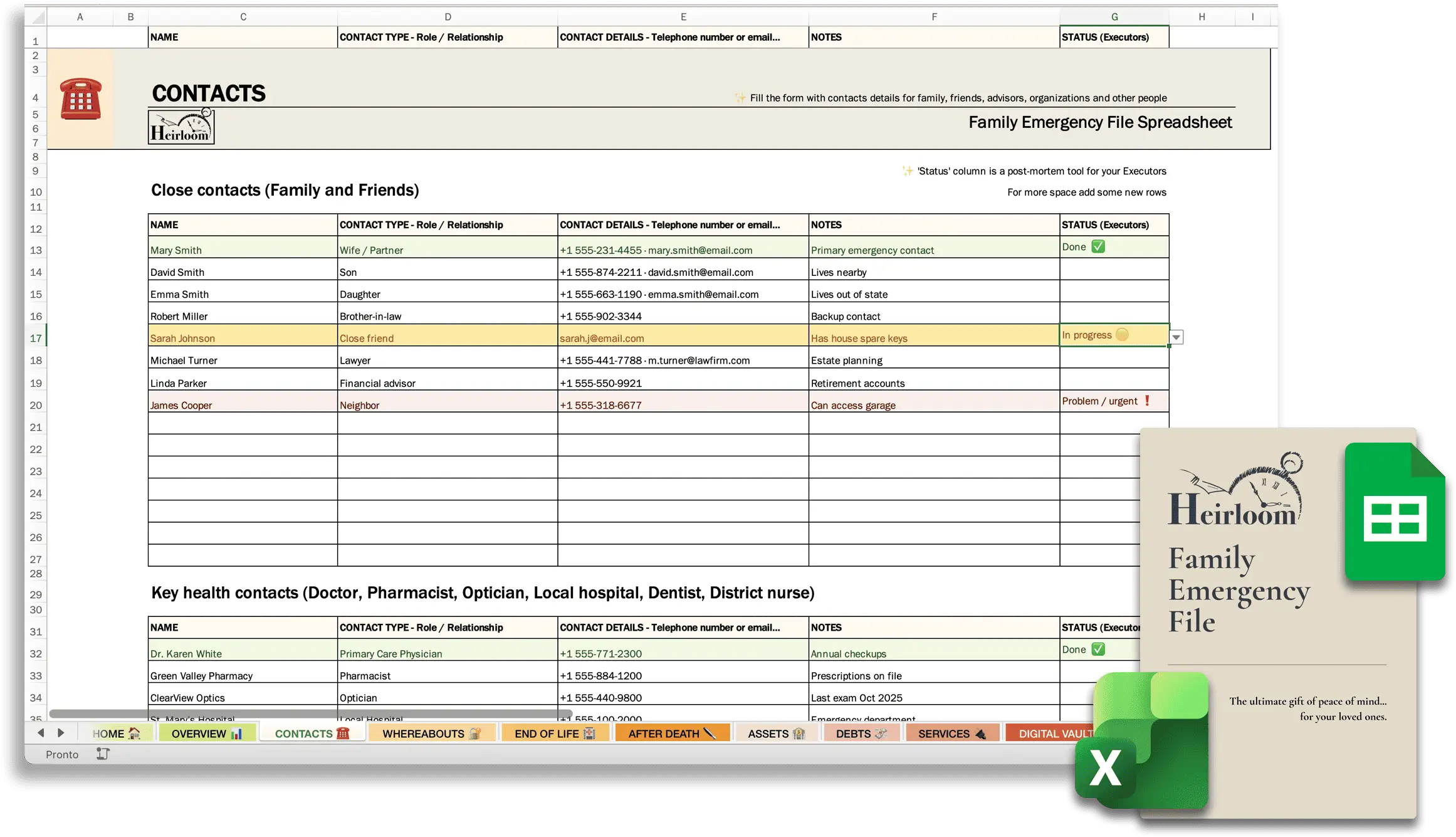Click the Estate planning note cell

(934, 357)
